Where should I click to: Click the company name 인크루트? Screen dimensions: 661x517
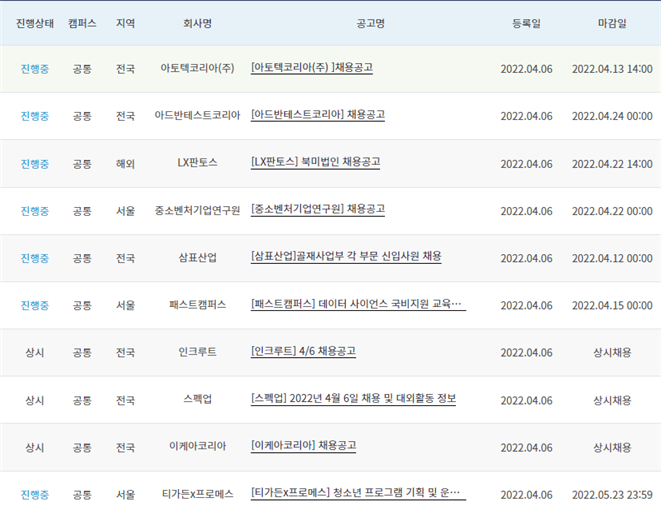(197, 352)
